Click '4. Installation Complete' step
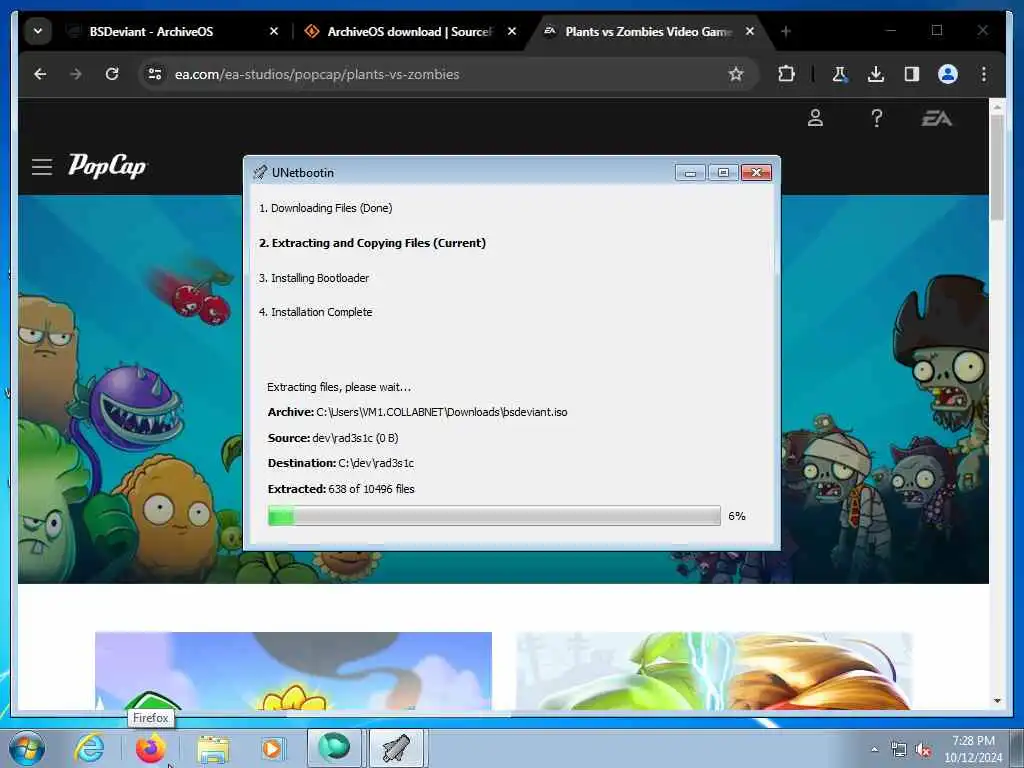This screenshot has width=1024, height=768. point(315,312)
